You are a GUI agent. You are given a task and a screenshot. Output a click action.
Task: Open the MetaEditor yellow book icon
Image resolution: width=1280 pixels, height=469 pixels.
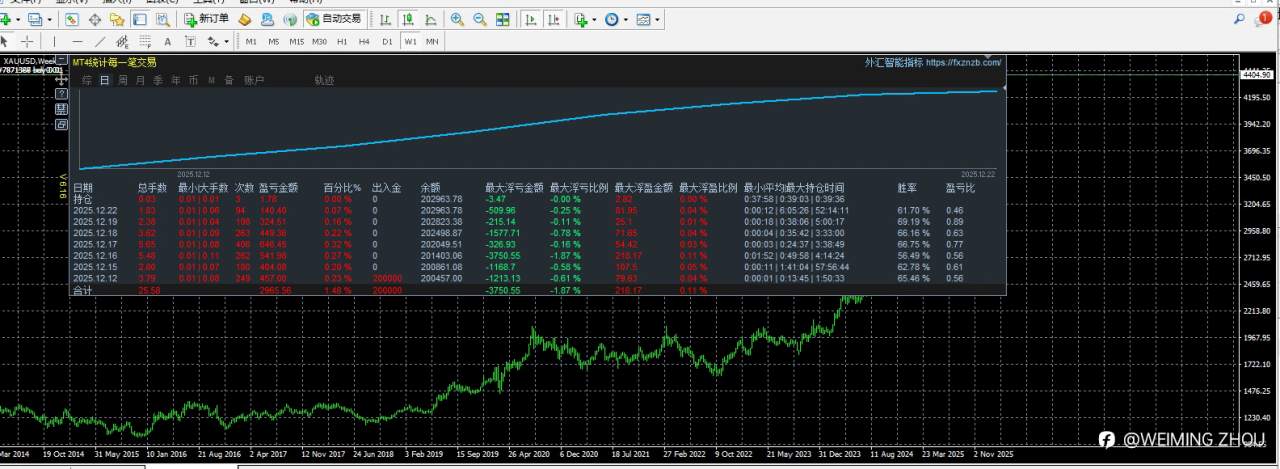pos(245,19)
